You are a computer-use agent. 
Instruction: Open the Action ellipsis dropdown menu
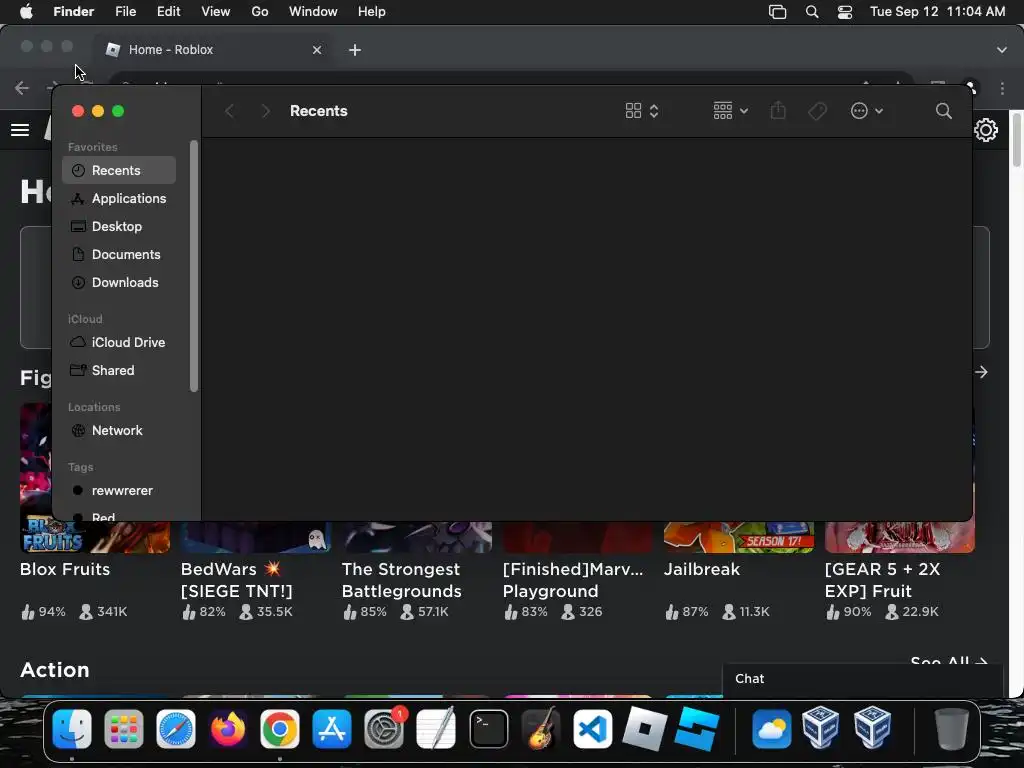click(867, 111)
